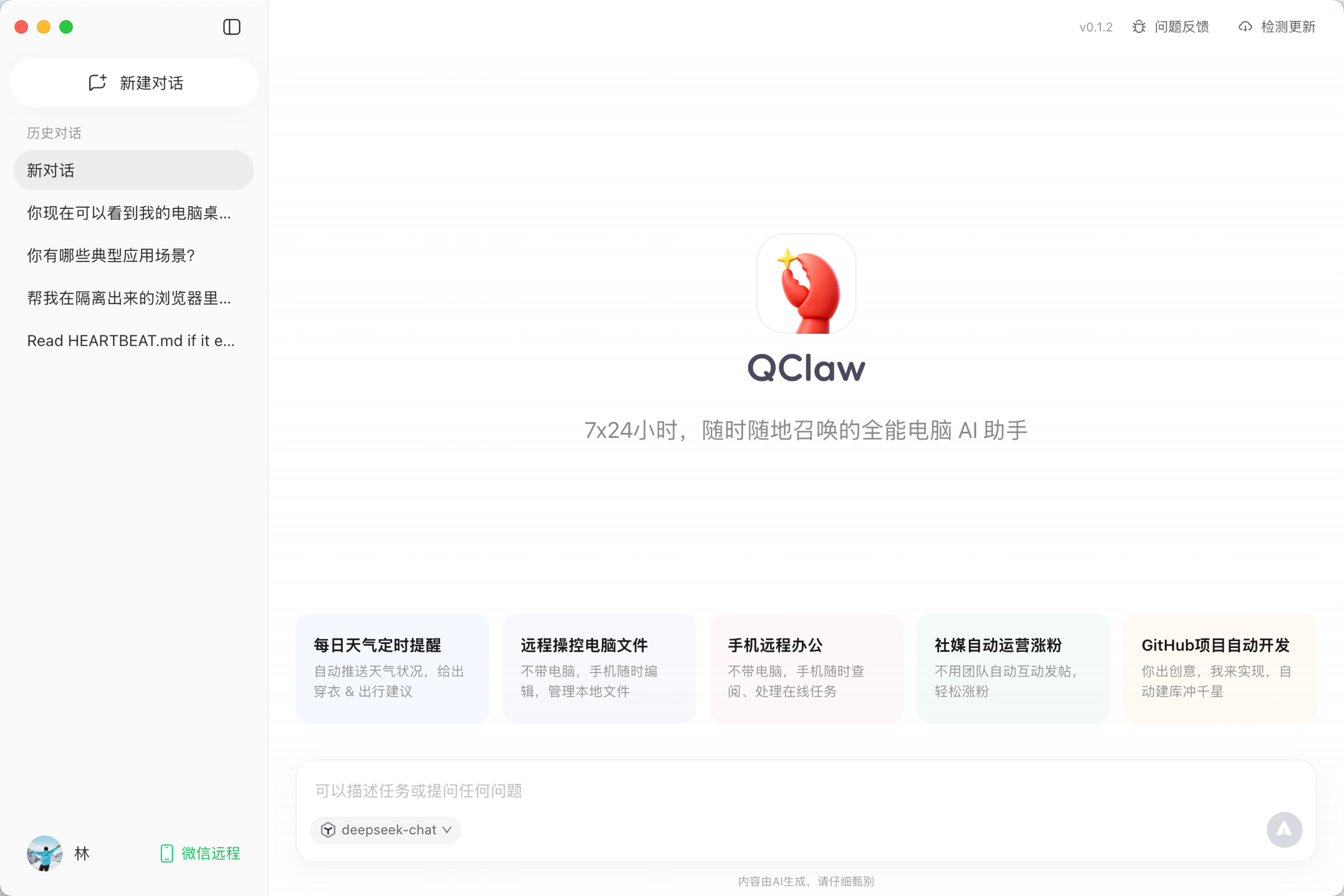This screenshot has height=896, width=1344.
Task: Pick the 手机远程办公 suggestion card
Action: (806, 668)
